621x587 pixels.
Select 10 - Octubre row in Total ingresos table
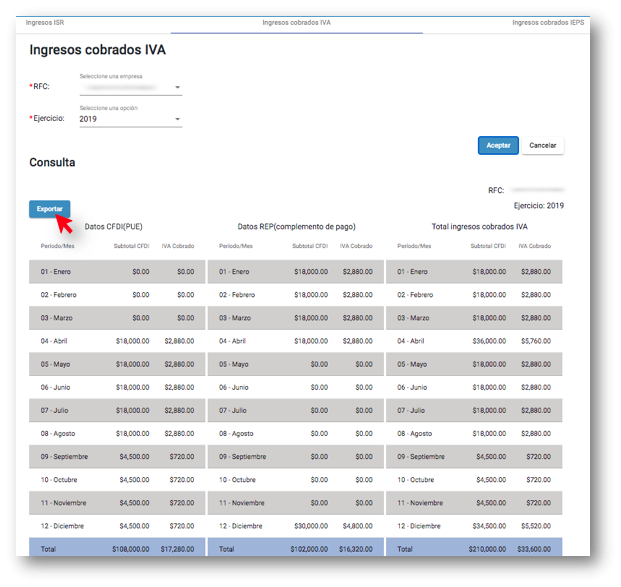[474, 480]
